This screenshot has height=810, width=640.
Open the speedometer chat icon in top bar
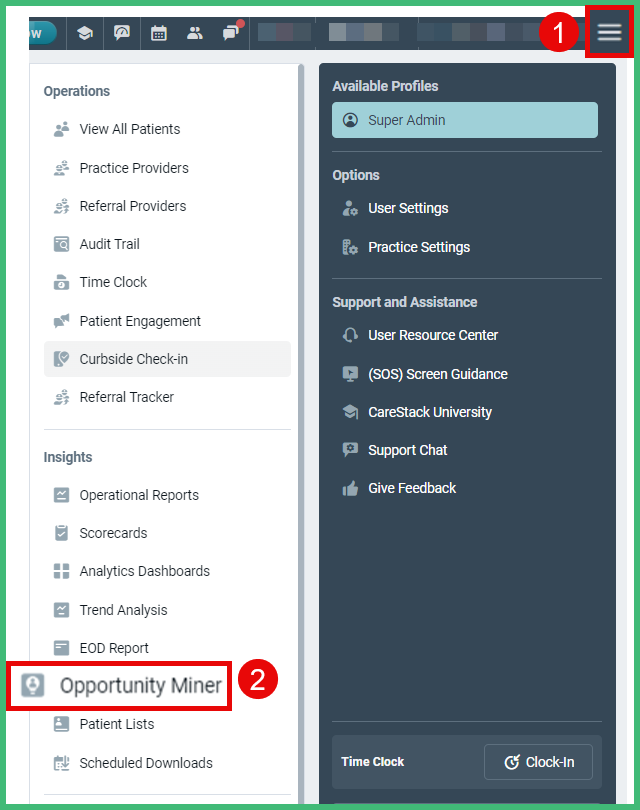point(122,34)
